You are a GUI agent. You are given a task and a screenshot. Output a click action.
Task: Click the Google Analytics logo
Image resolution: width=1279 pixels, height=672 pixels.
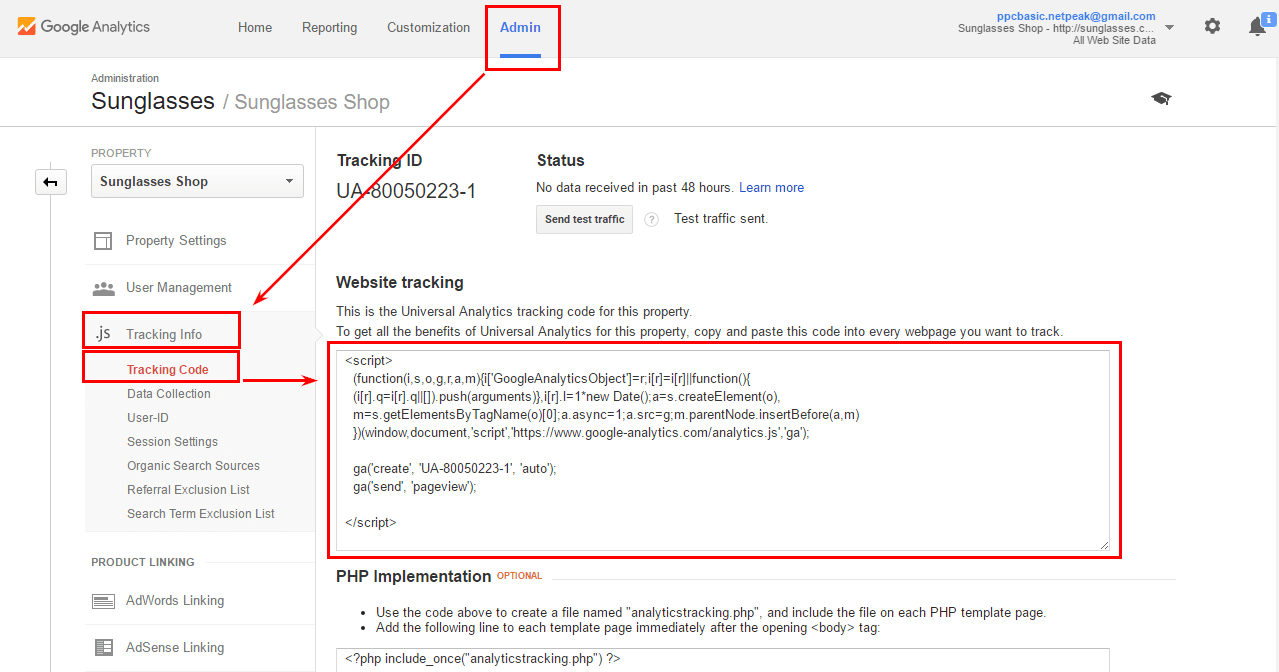(83, 27)
